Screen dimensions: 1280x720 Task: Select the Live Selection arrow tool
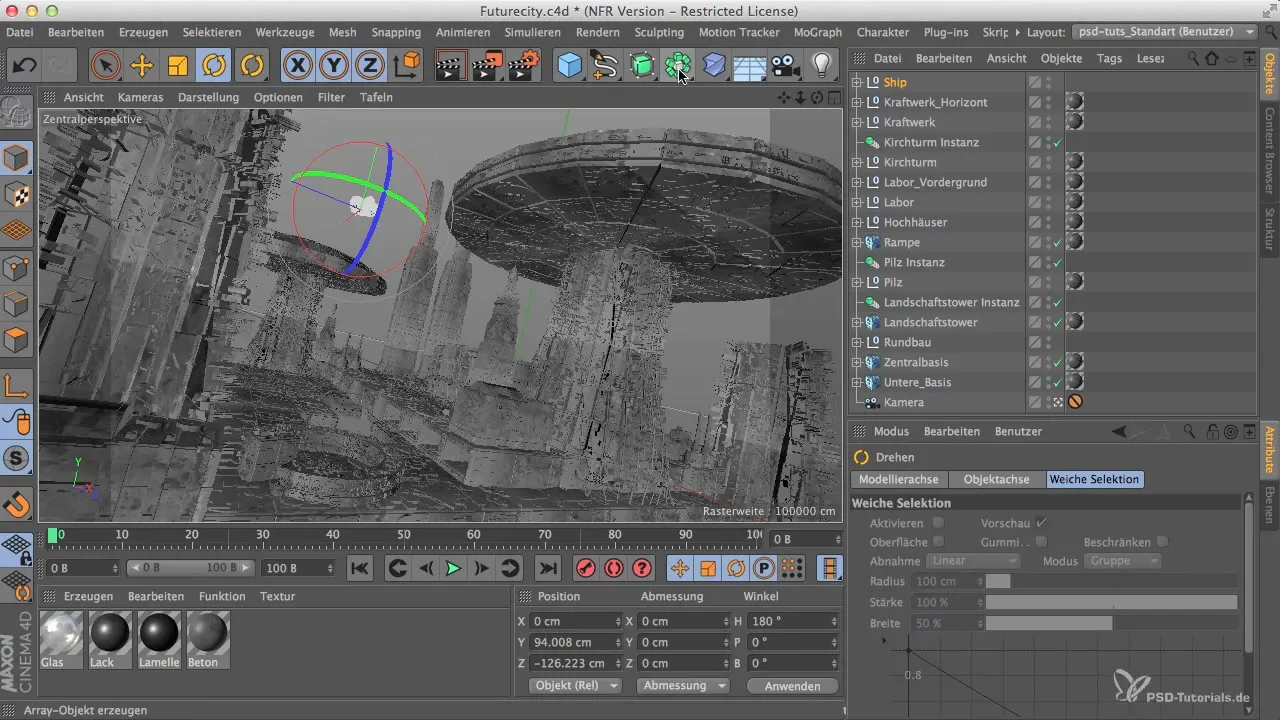(105, 66)
